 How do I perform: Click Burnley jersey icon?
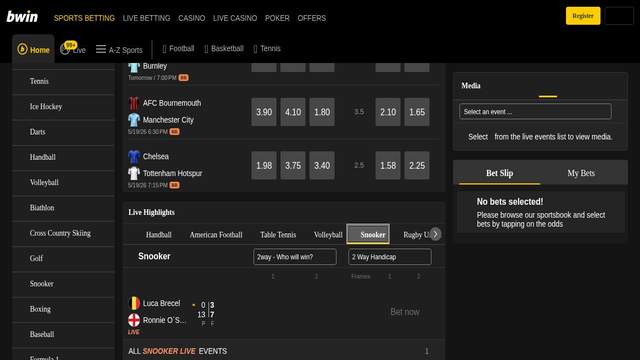(x=134, y=67)
